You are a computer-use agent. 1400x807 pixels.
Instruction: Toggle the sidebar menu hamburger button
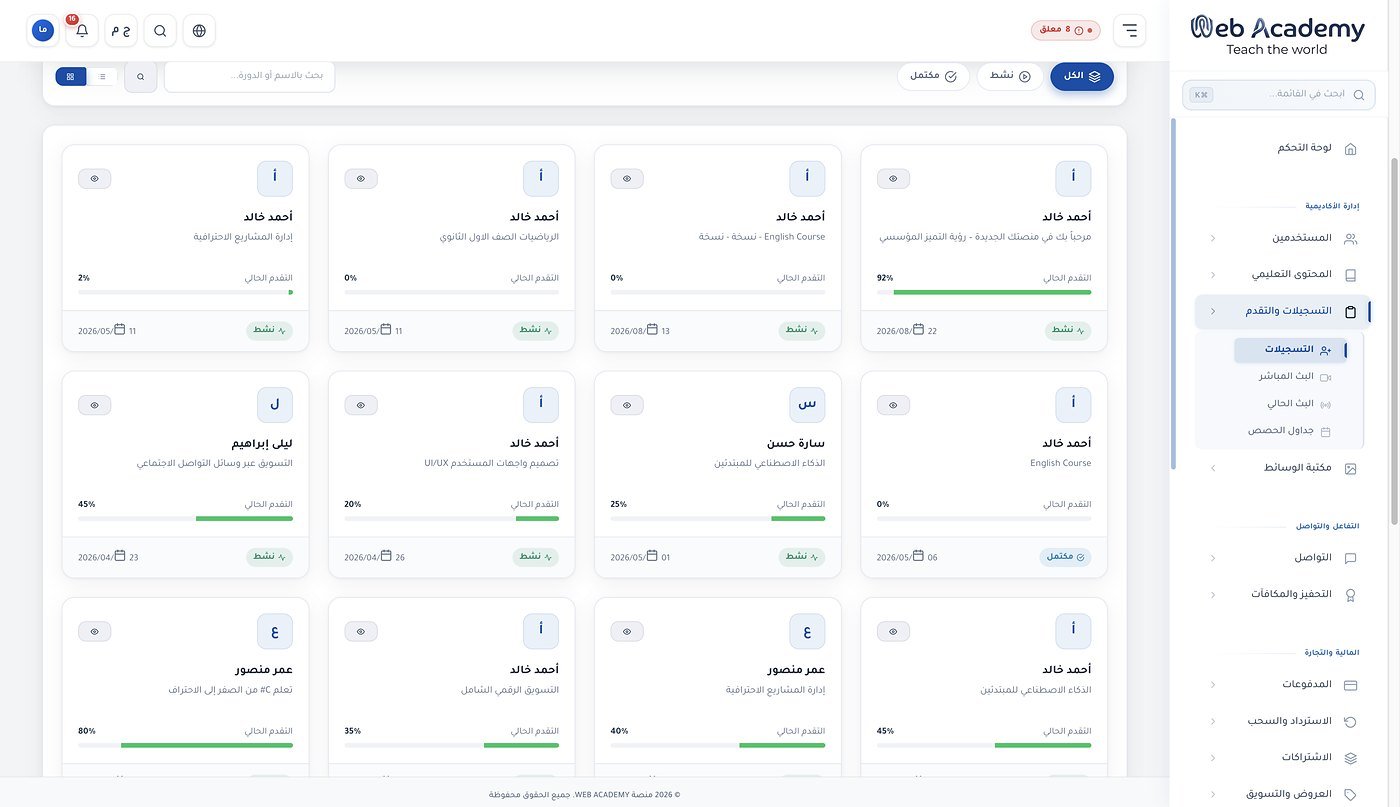[1130, 30]
